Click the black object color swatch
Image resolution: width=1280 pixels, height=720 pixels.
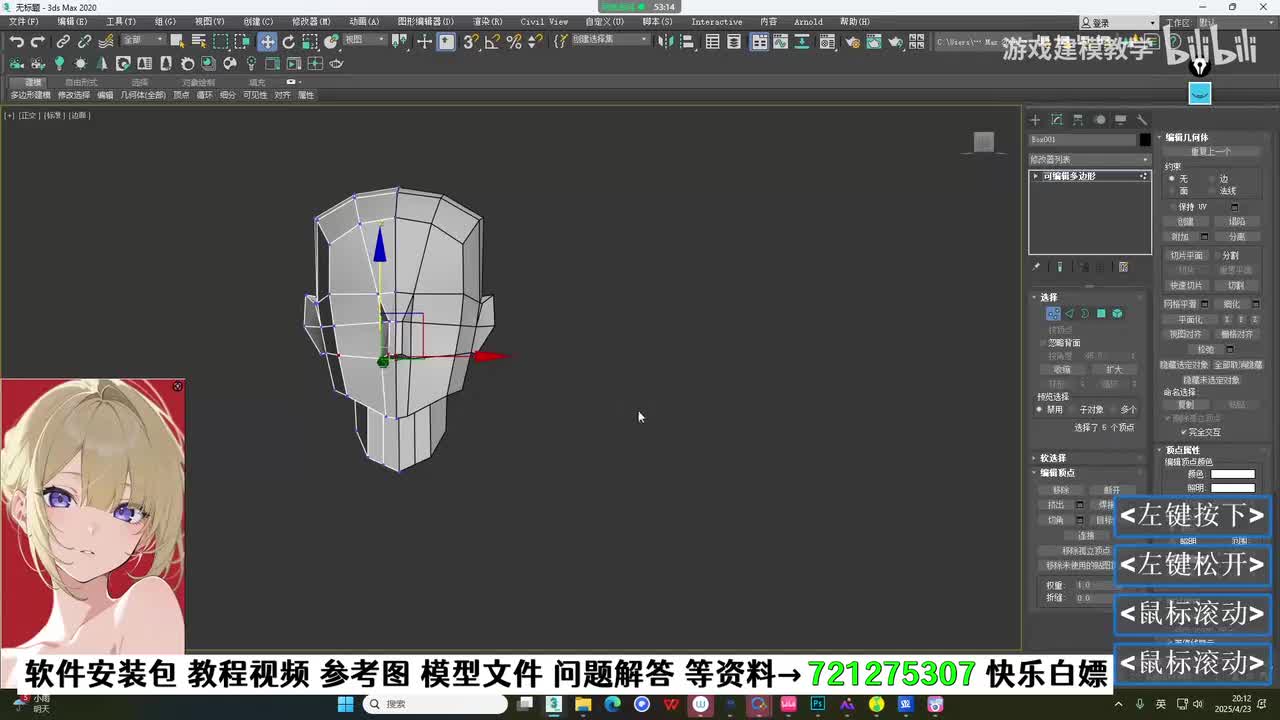pyautogui.click(x=1145, y=140)
